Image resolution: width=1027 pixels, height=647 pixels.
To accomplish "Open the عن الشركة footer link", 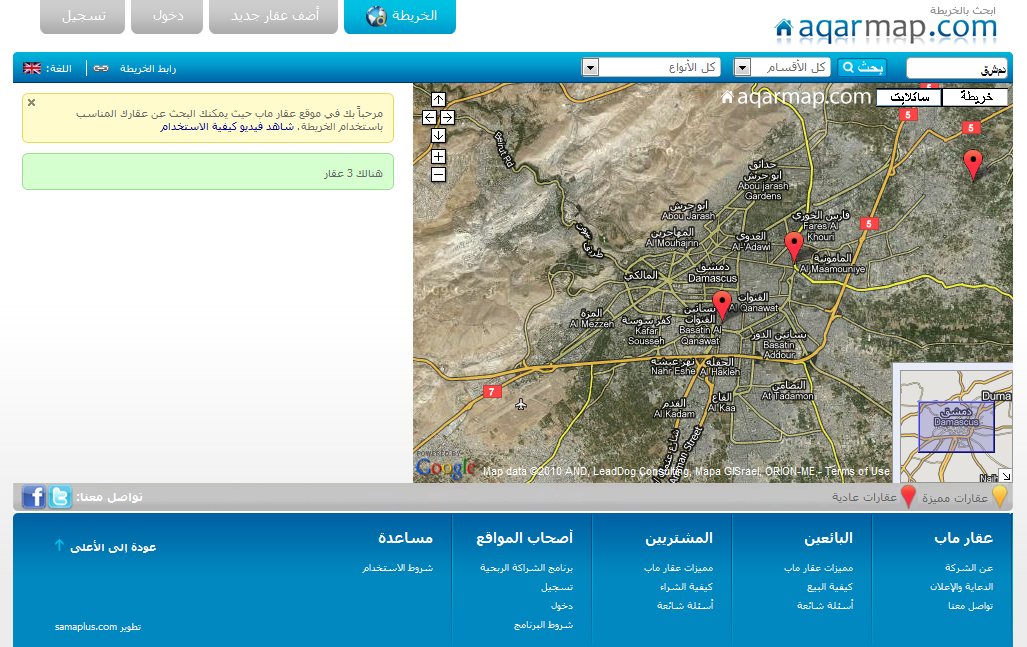I will (x=969, y=568).
